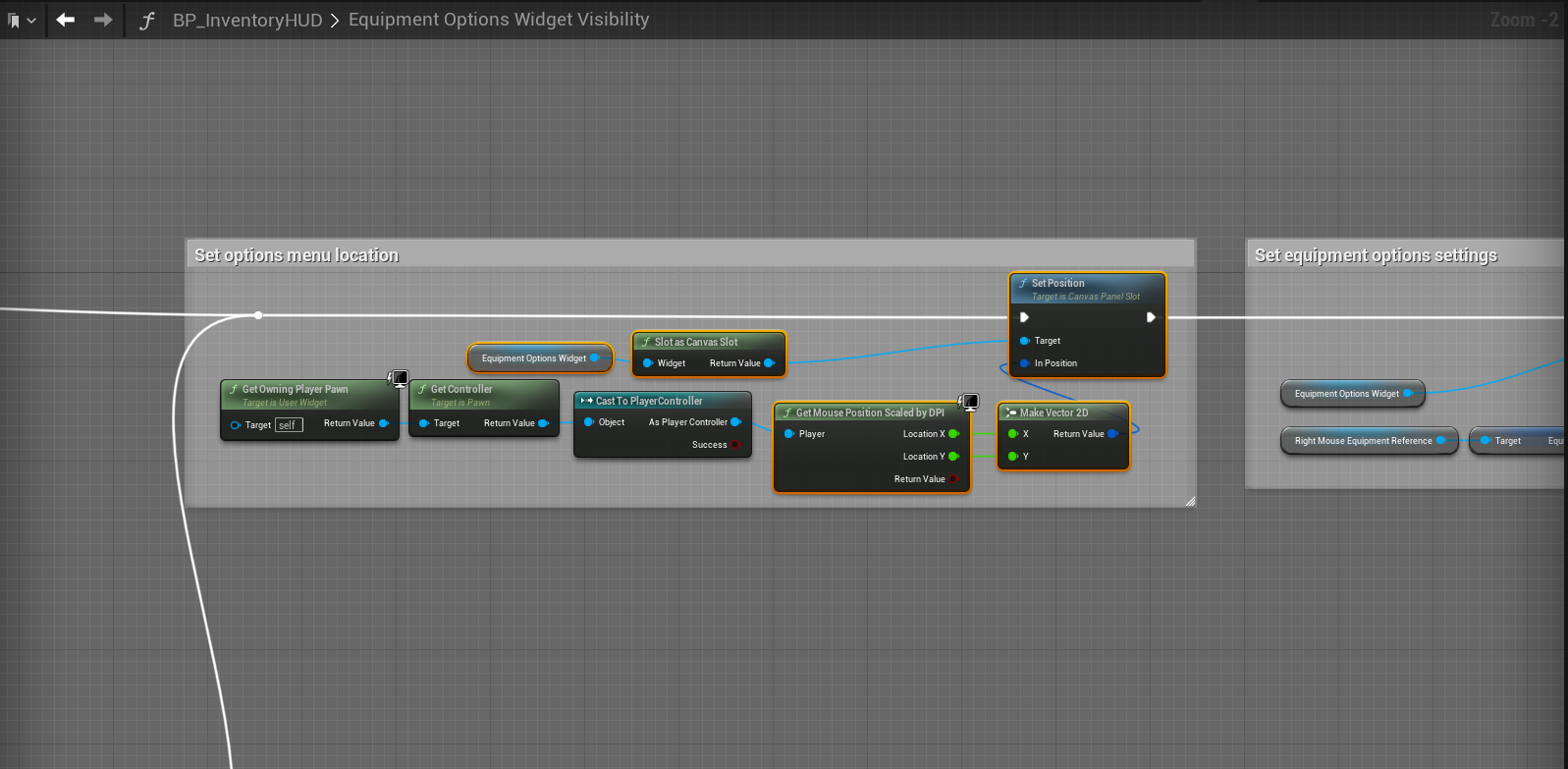Select the Set options menu location comment header

pos(297,255)
